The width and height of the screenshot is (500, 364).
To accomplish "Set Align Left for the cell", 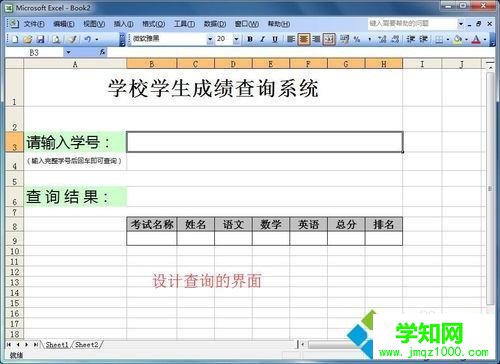I will point(291,39).
